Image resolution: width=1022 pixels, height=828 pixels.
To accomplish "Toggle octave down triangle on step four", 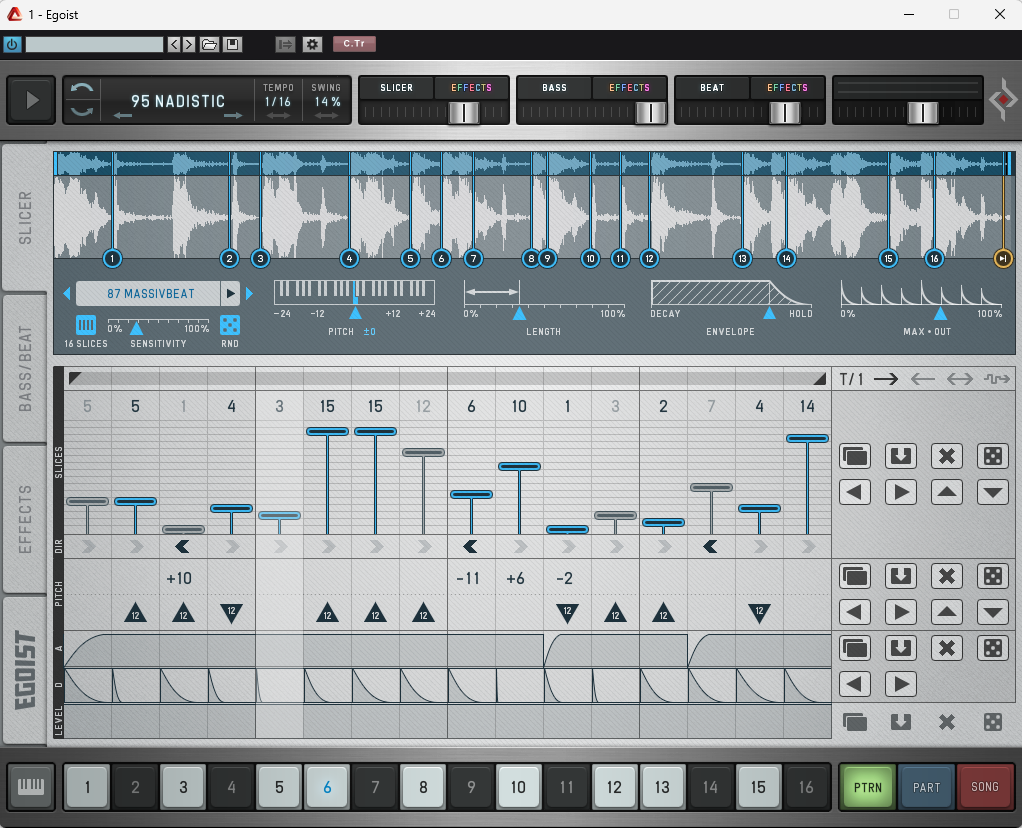I will (231, 614).
